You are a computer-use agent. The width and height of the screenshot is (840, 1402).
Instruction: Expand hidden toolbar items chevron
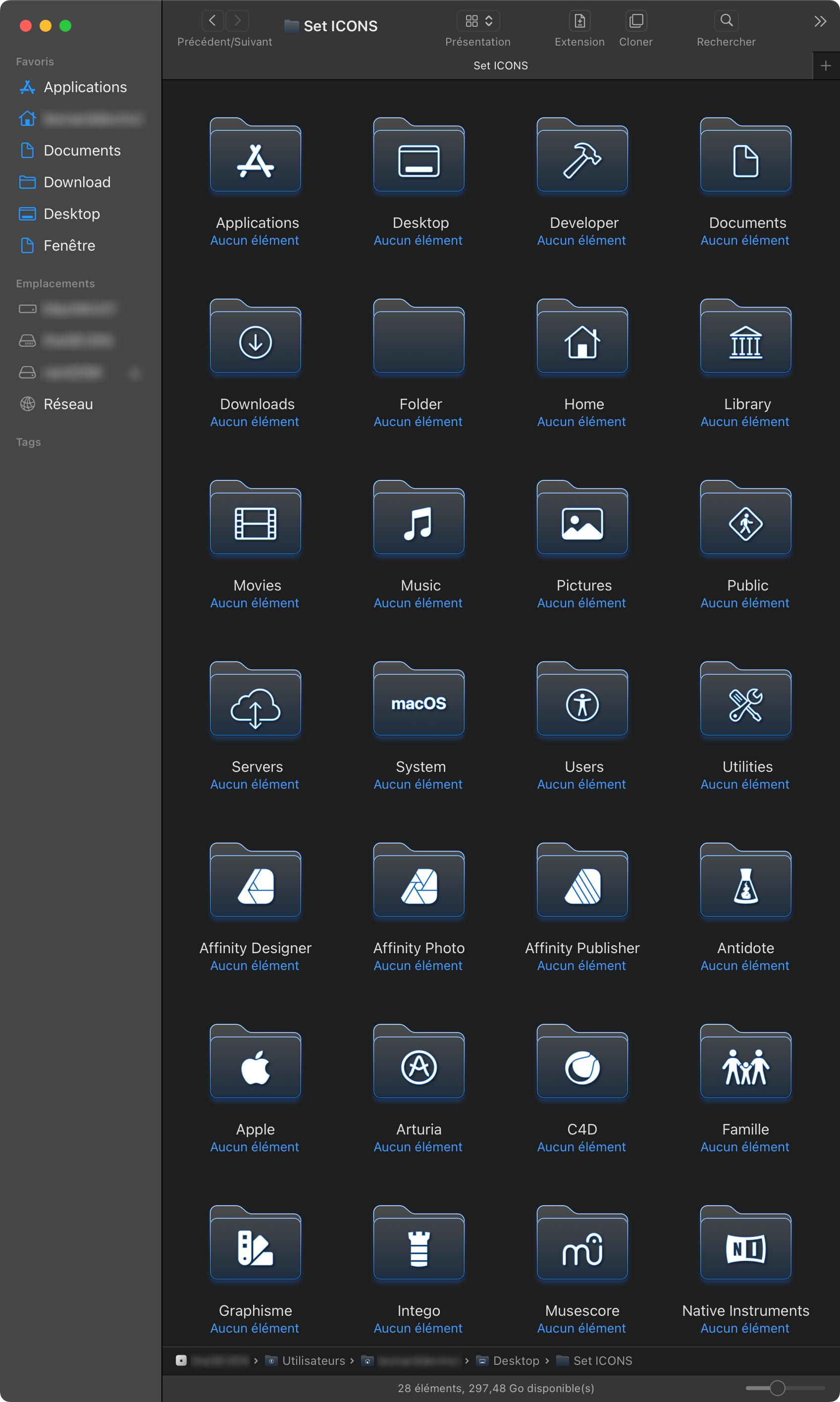(820, 21)
